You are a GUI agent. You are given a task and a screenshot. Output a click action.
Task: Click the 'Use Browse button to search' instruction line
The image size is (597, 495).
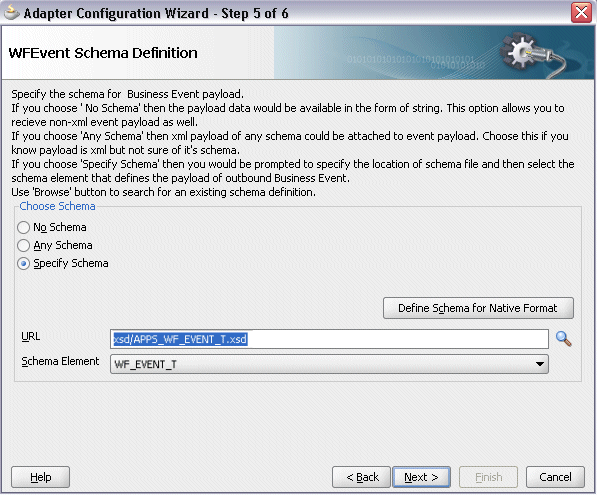coord(163,192)
